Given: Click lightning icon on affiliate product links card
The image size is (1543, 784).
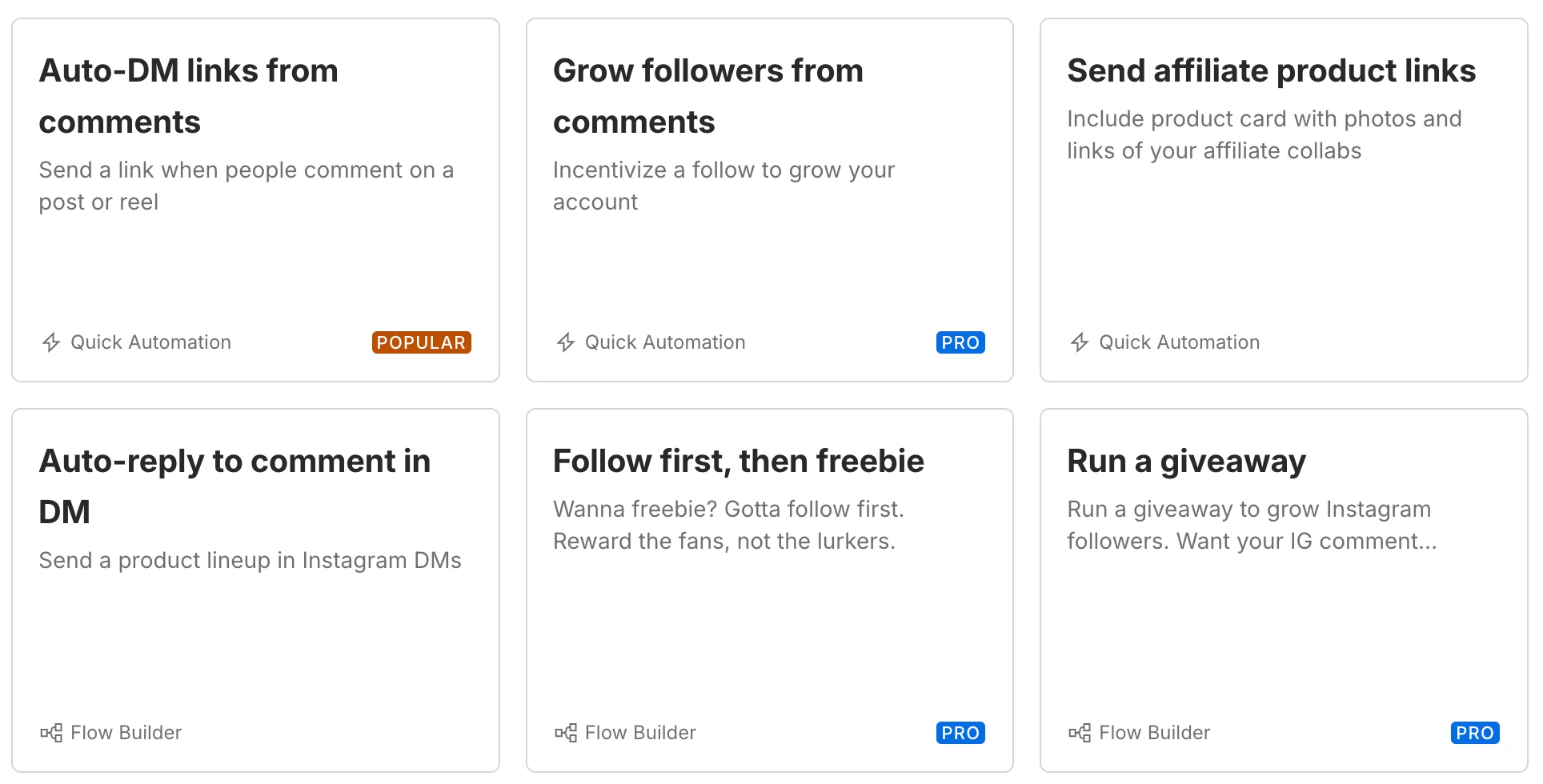Looking at the screenshot, I should (1080, 342).
